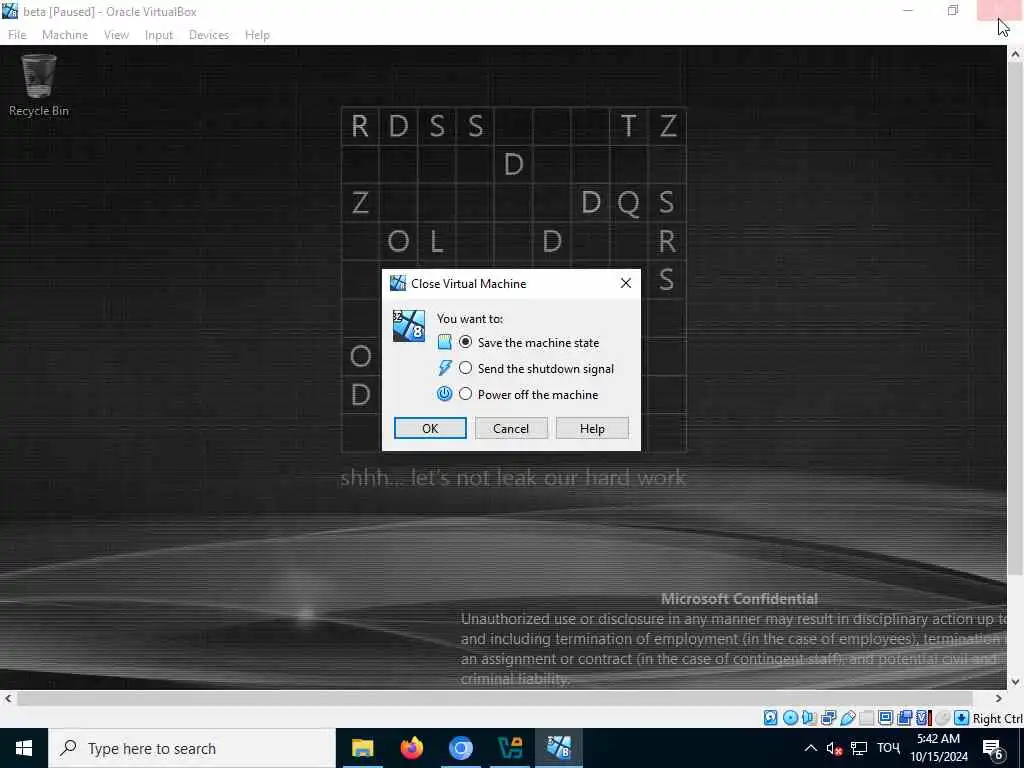This screenshot has width=1024, height=768.
Task: Open the Windows Start menu
Action: tap(24, 748)
